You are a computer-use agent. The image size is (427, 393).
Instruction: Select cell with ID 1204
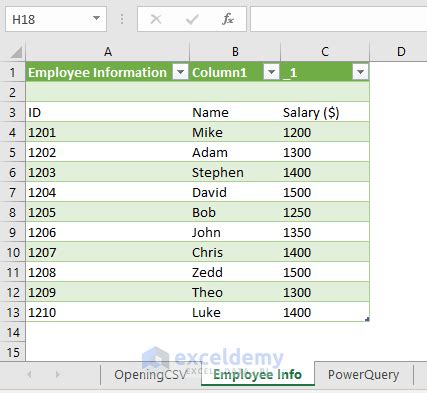[108, 192]
